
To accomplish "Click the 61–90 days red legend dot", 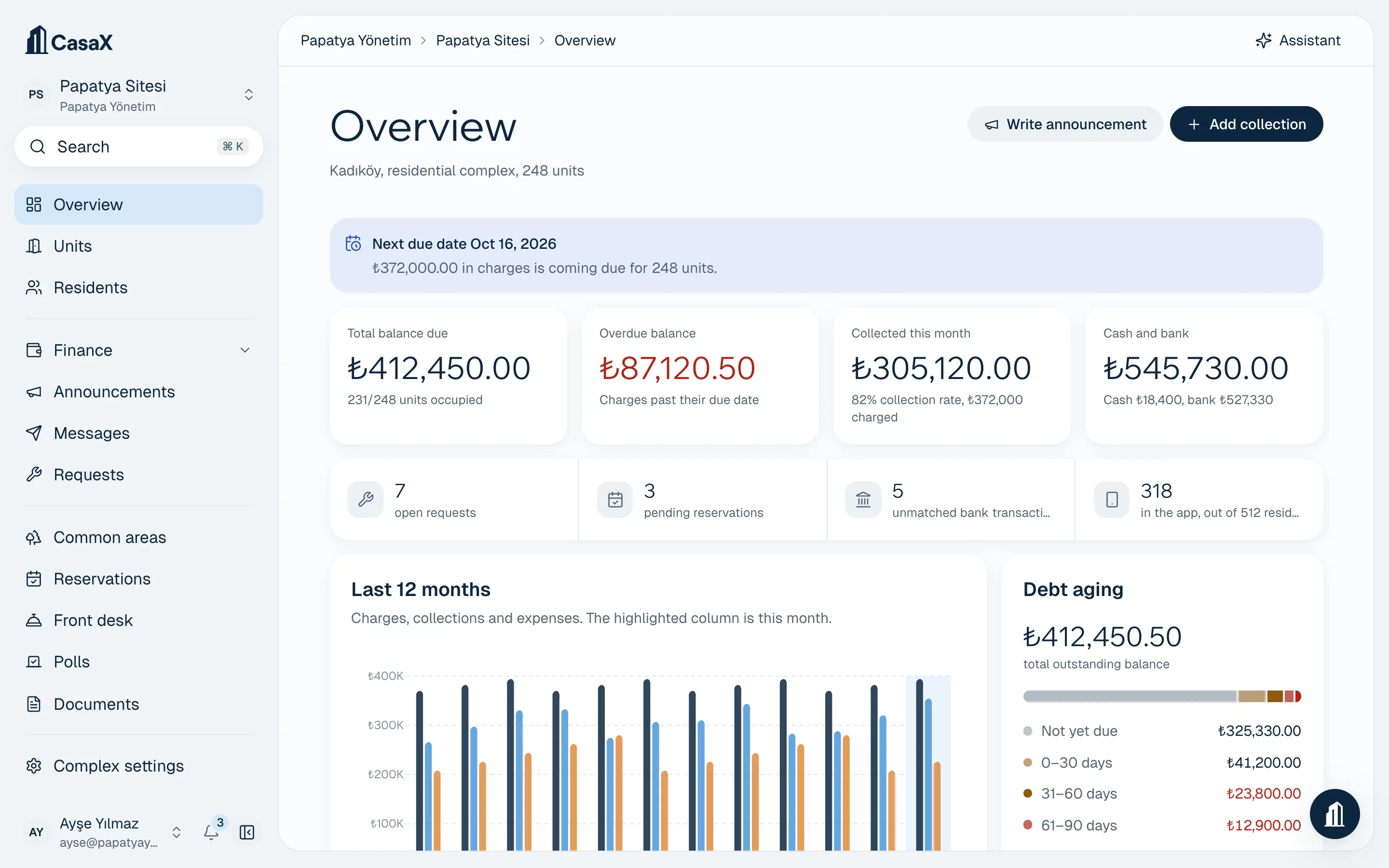I will coord(1028,825).
